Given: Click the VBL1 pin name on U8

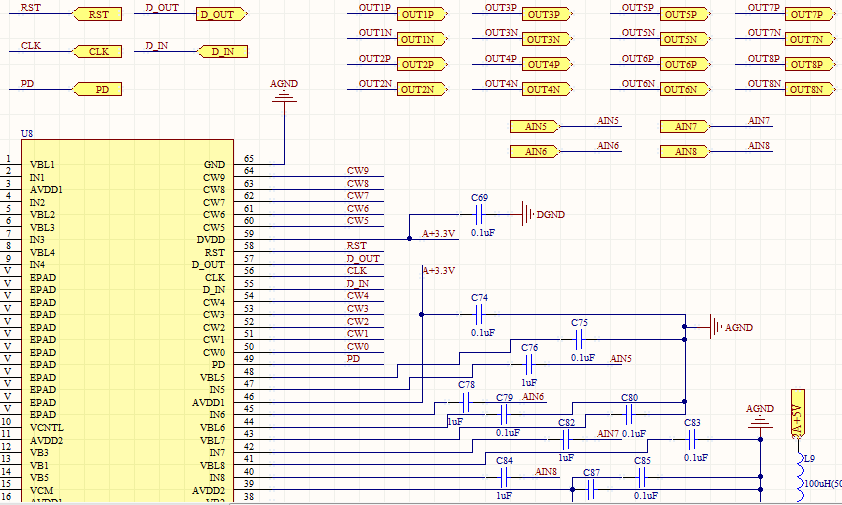Looking at the screenshot, I should 42,164.
